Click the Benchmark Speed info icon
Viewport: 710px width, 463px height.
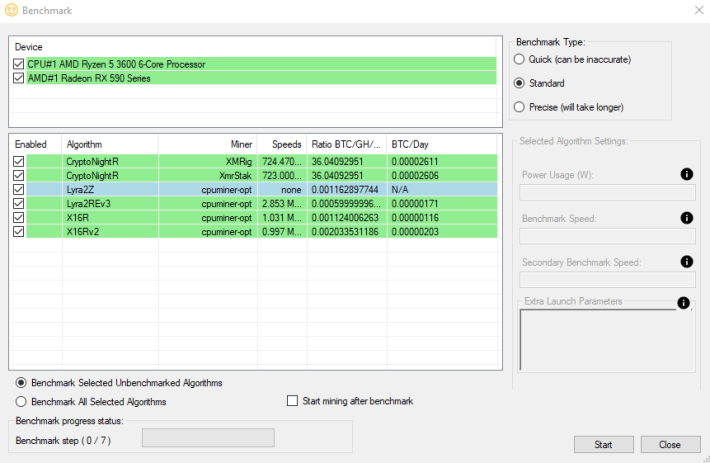click(x=686, y=218)
